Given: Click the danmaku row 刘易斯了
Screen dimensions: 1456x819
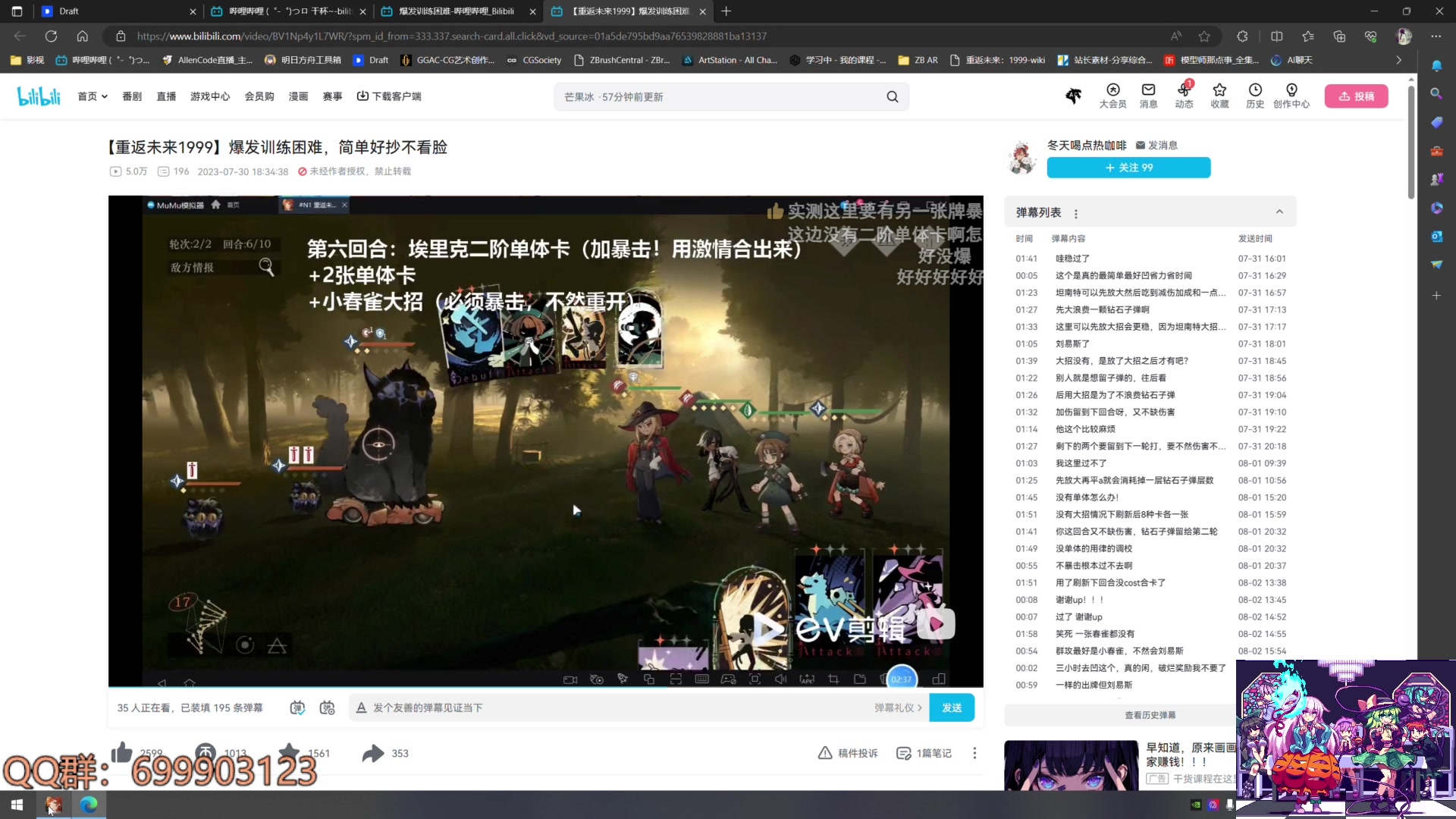Looking at the screenshot, I should pos(1150,344).
